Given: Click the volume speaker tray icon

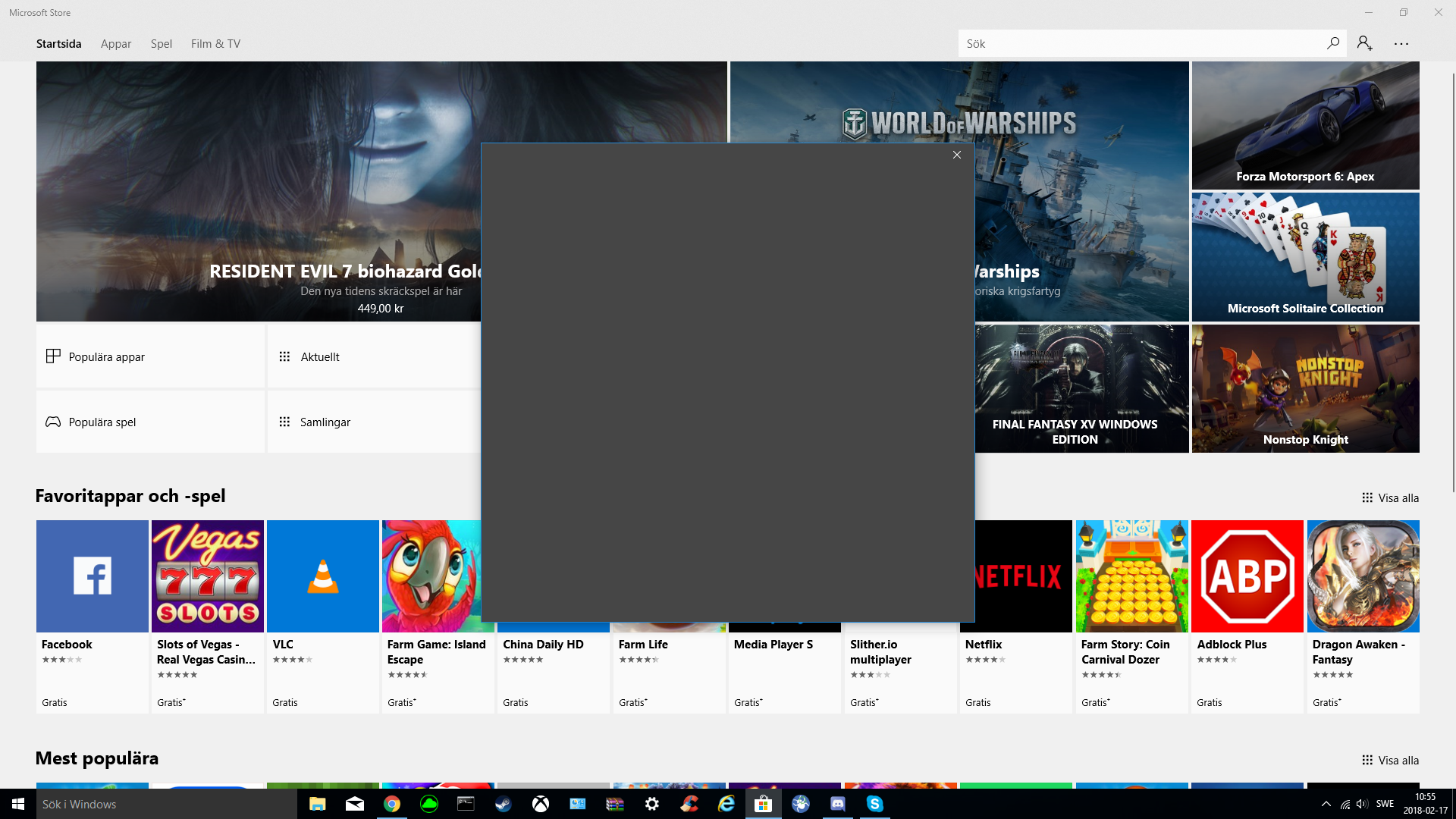Looking at the screenshot, I should (1362, 804).
